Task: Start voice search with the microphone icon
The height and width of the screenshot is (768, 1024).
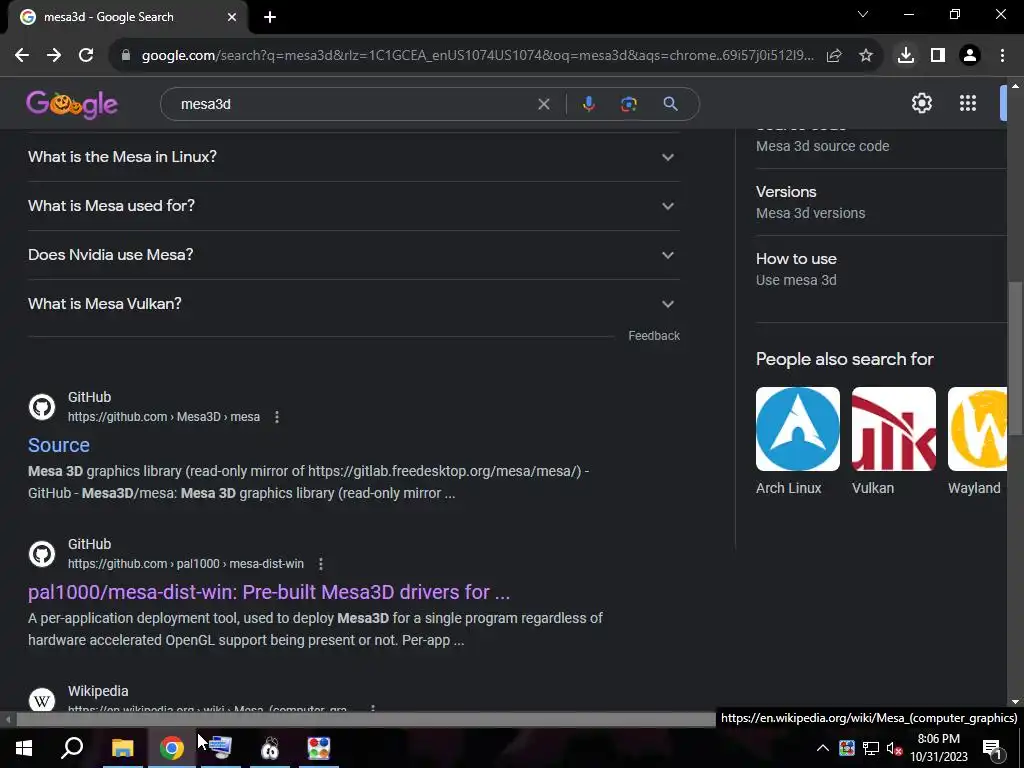Action: tap(588, 104)
